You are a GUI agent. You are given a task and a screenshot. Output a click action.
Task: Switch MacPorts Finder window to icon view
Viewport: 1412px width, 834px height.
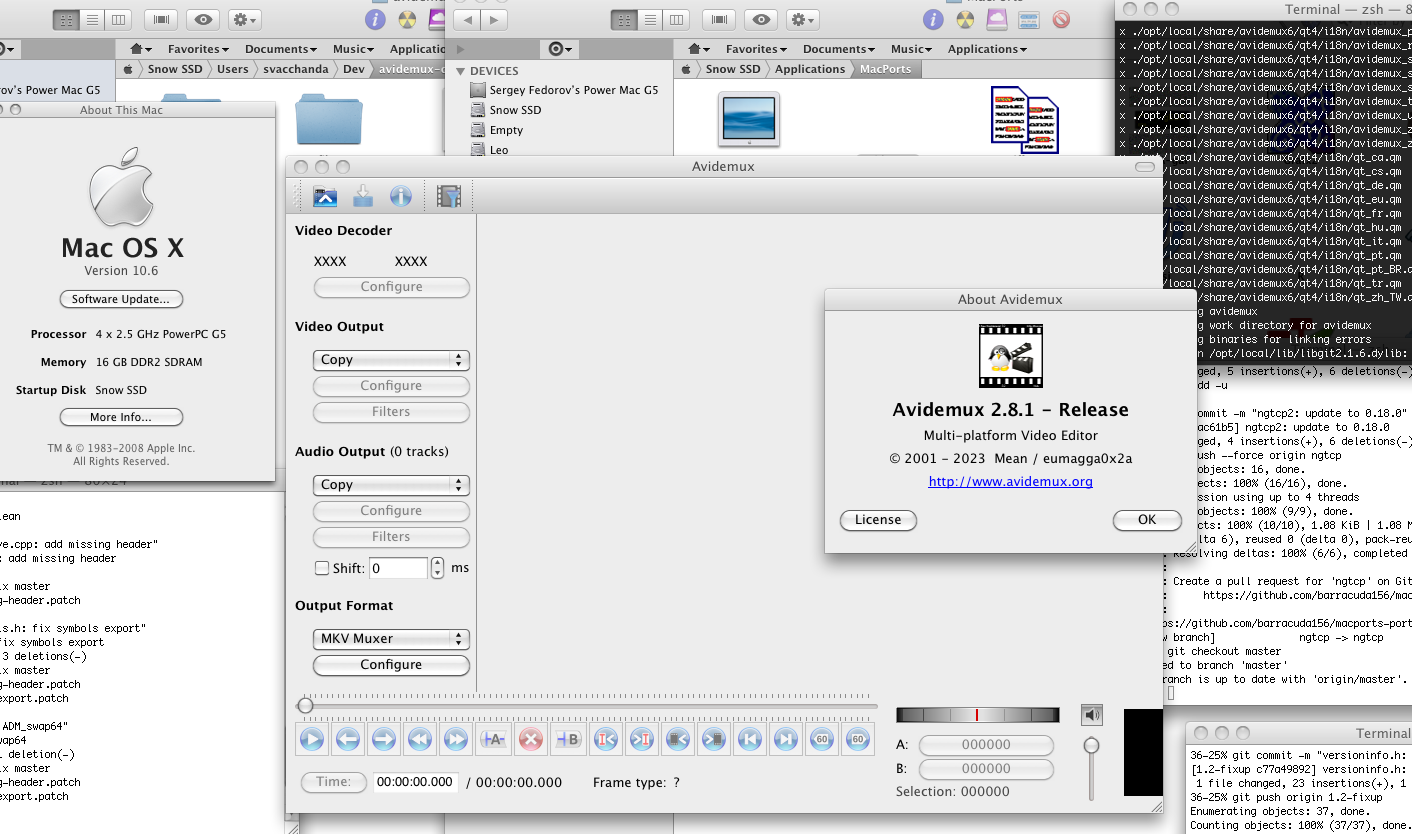click(x=624, y=19)
